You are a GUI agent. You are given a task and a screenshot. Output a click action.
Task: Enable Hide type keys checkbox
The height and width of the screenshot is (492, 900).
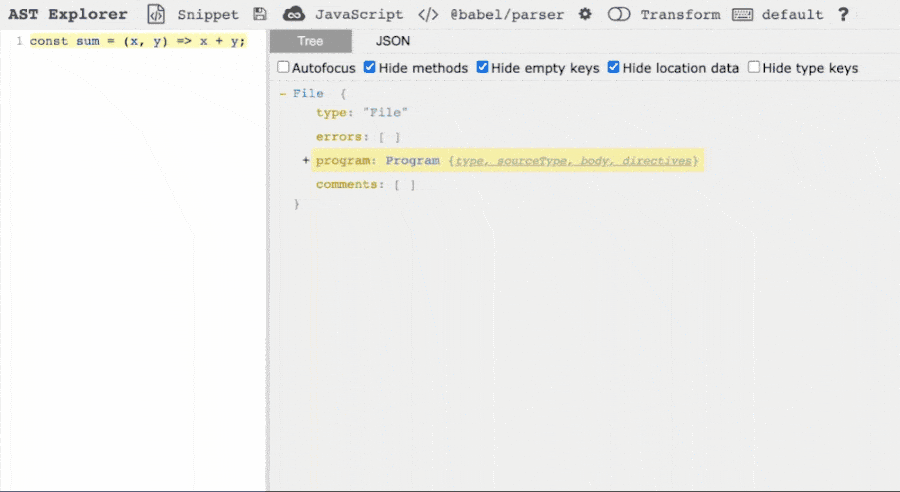click(x=754, y=68)
